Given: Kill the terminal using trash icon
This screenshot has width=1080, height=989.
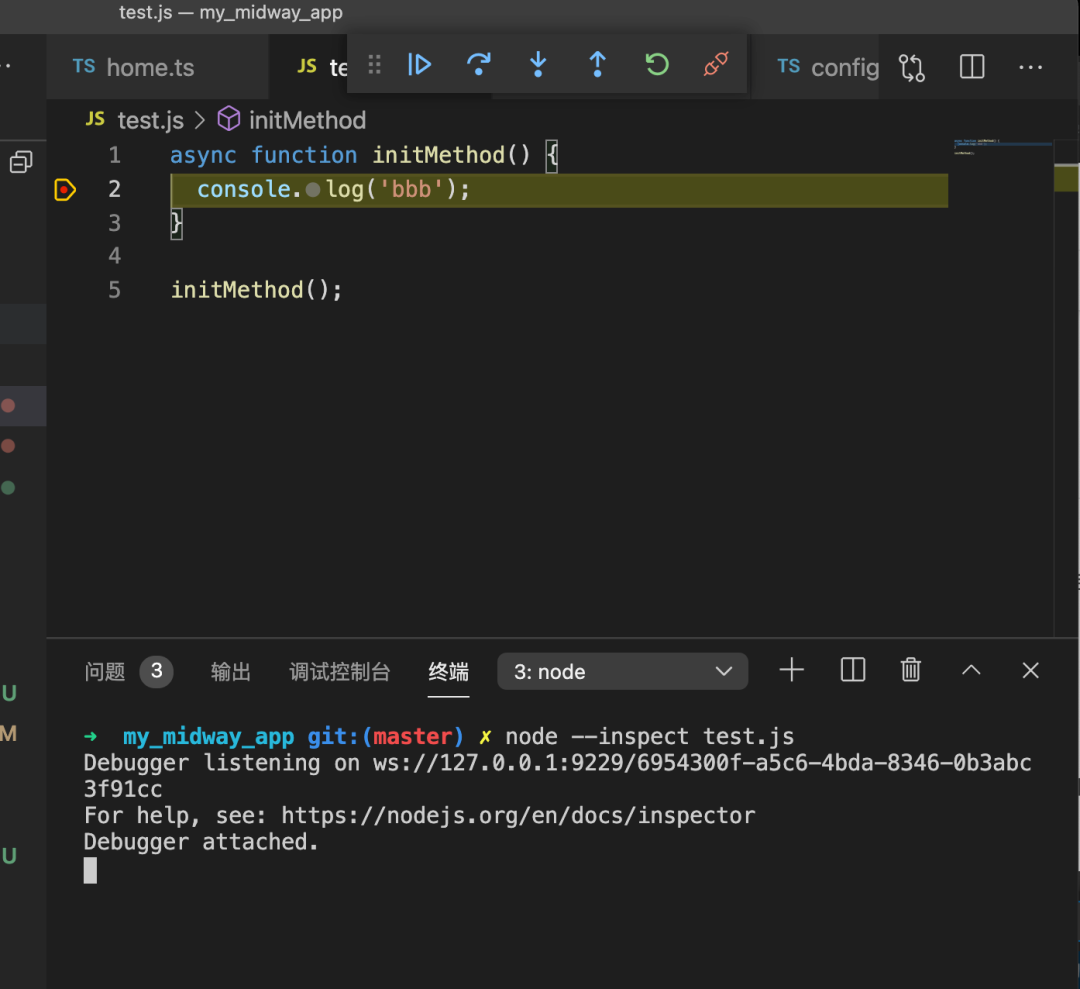Looking at the screenshot, I should pyautogui.click(x=911, y=670).
